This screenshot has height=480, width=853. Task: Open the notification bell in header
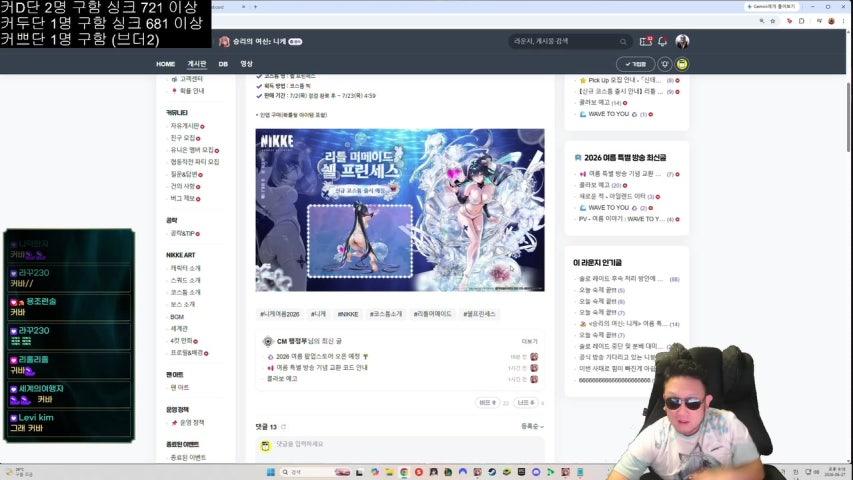[663, 41]
